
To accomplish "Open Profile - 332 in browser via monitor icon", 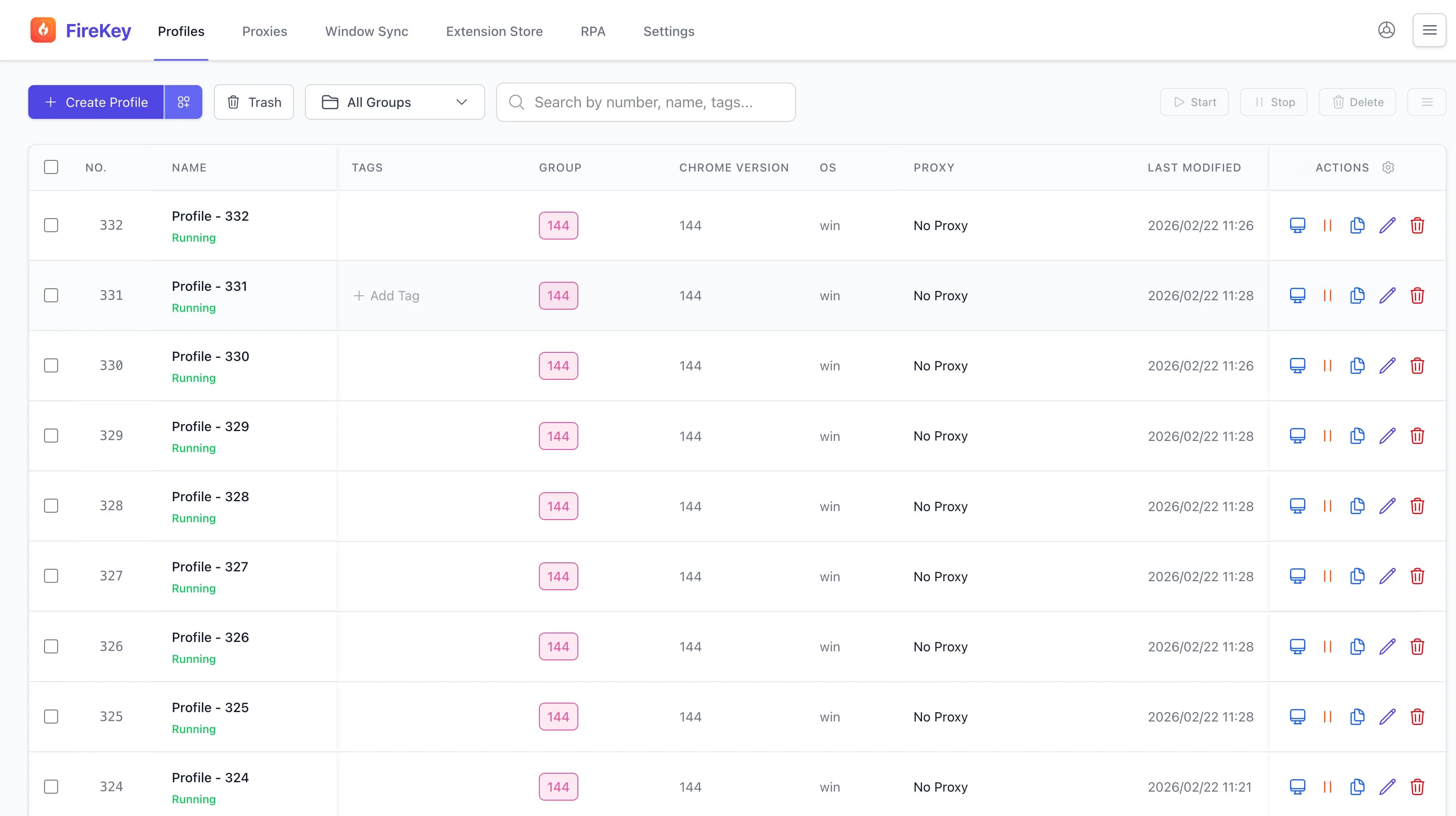I will [x=1298, y=225].
